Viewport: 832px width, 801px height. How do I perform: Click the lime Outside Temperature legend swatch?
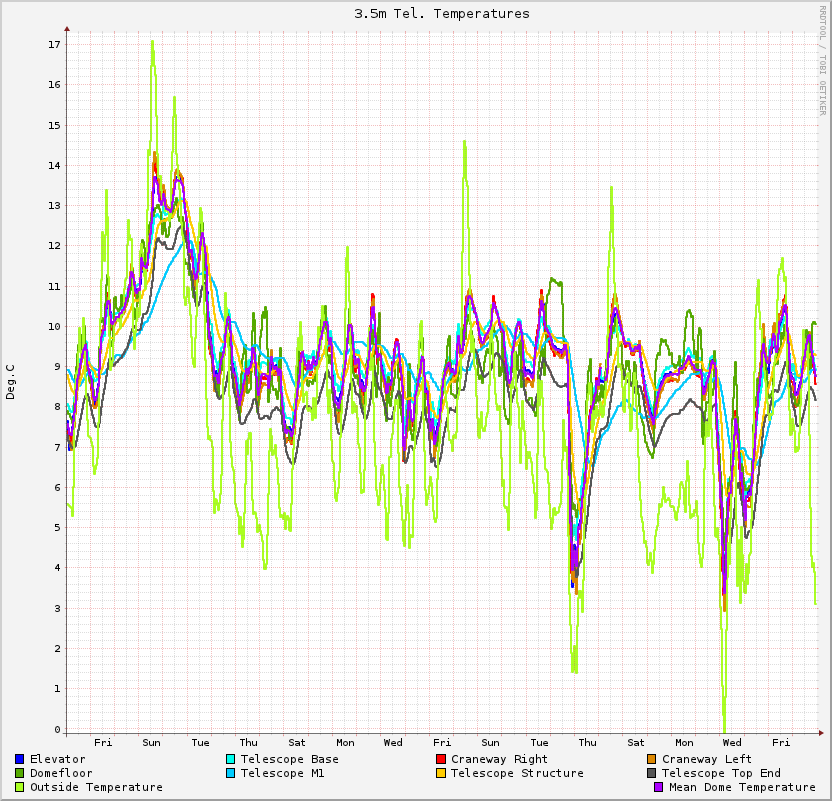[20, 788]
